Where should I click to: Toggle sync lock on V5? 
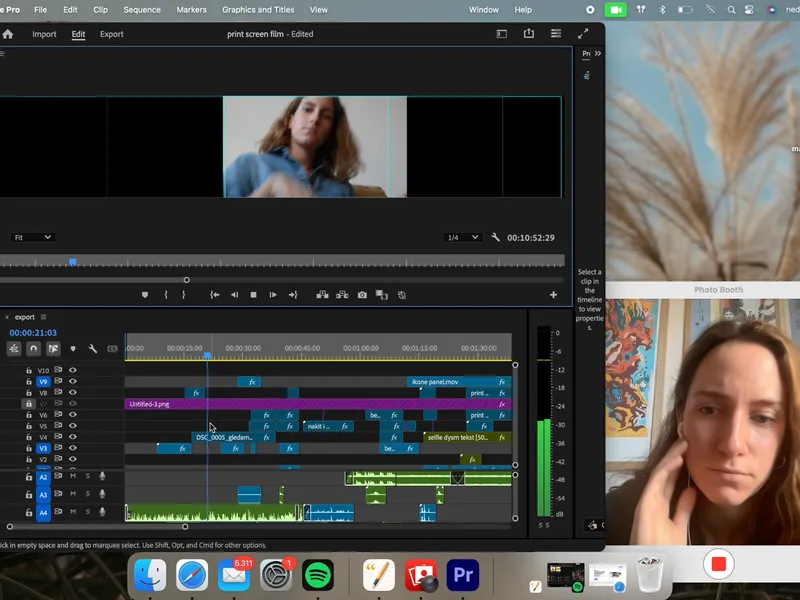[58, 426]
